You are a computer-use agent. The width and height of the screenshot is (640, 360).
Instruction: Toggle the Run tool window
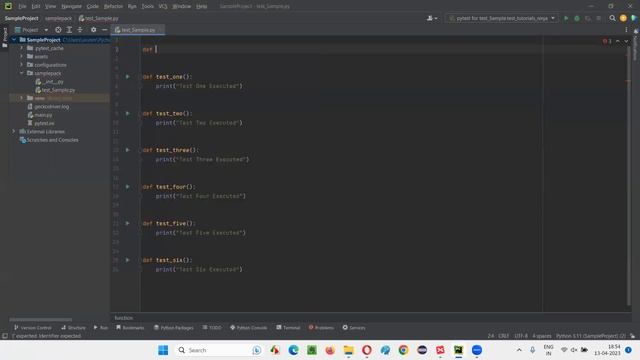click(x=100, y=328)
